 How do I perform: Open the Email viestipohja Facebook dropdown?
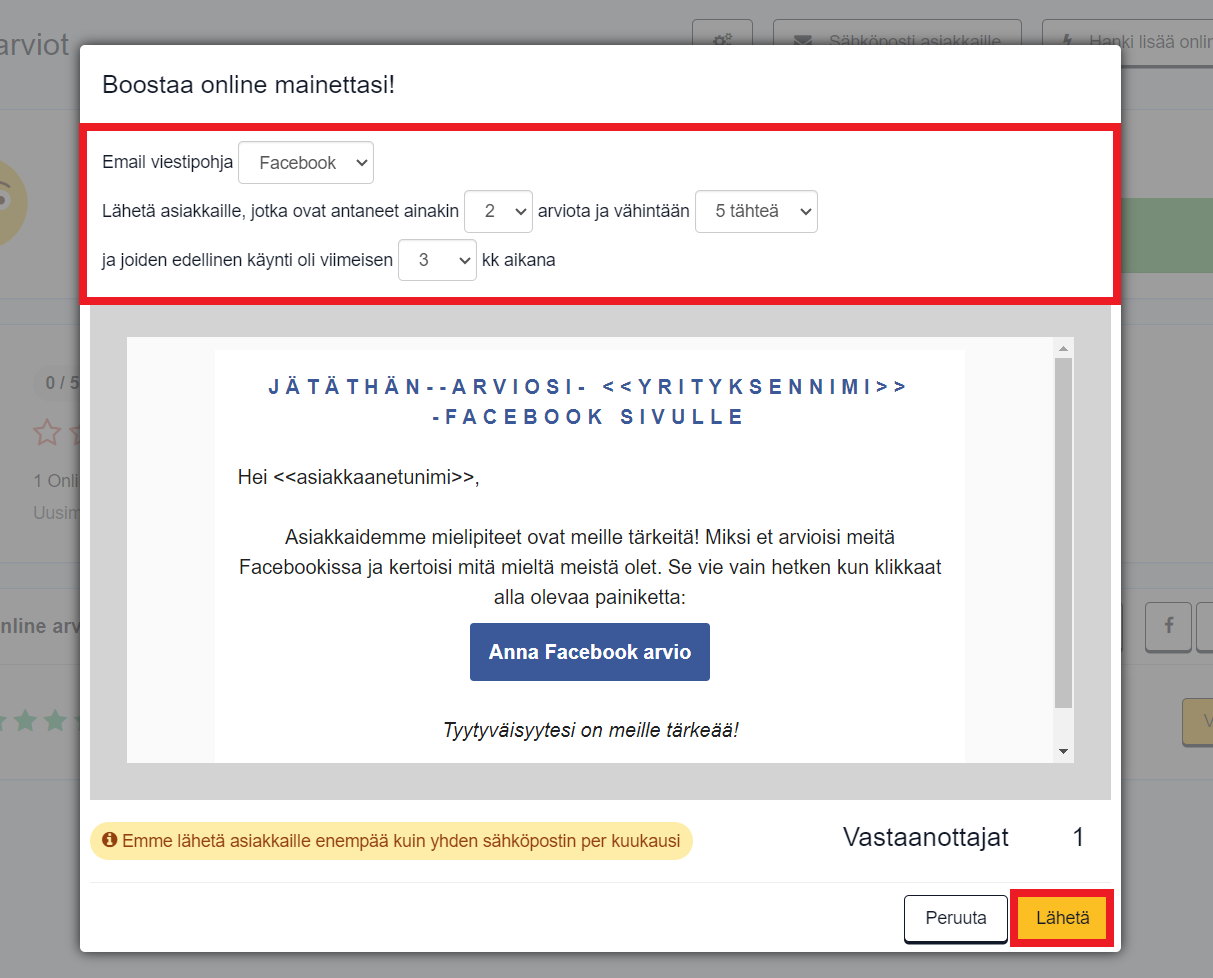(306, 163)
